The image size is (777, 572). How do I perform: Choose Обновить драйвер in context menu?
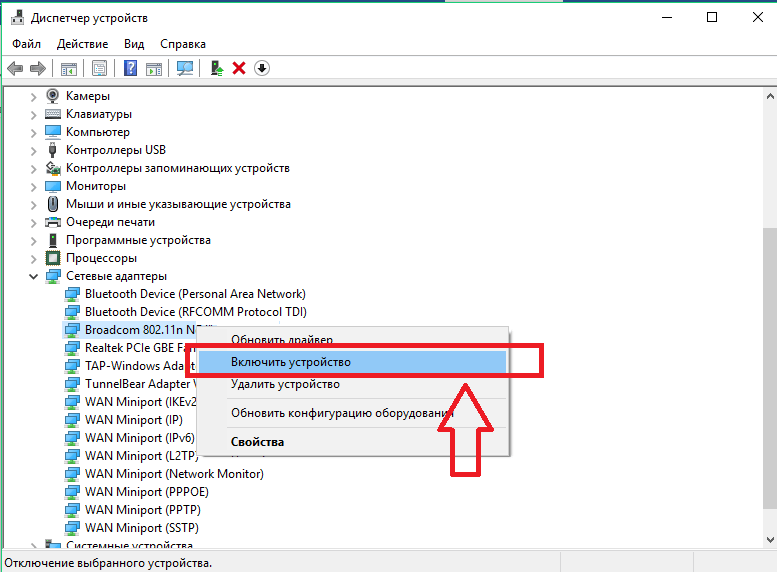click(x=352, y=340)
